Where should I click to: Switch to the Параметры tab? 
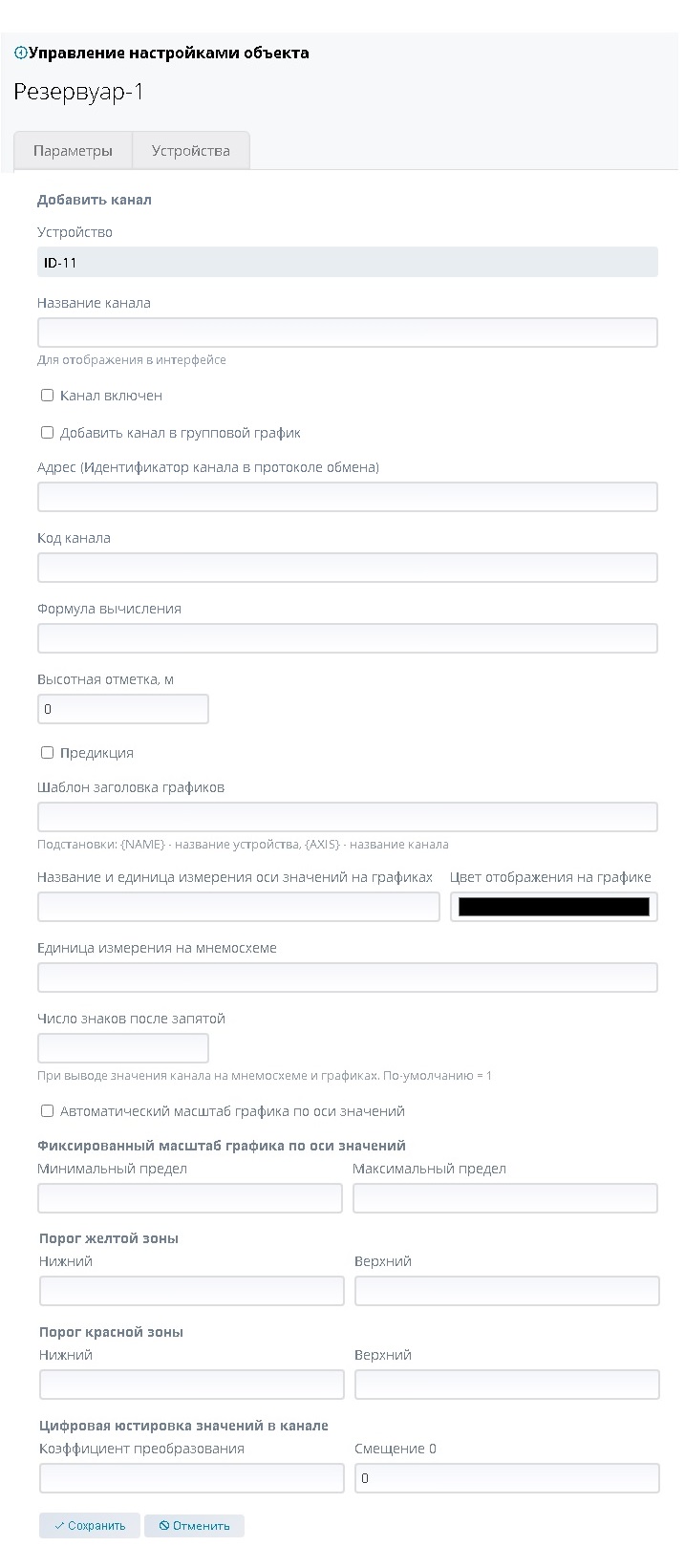tap(73, 151)
